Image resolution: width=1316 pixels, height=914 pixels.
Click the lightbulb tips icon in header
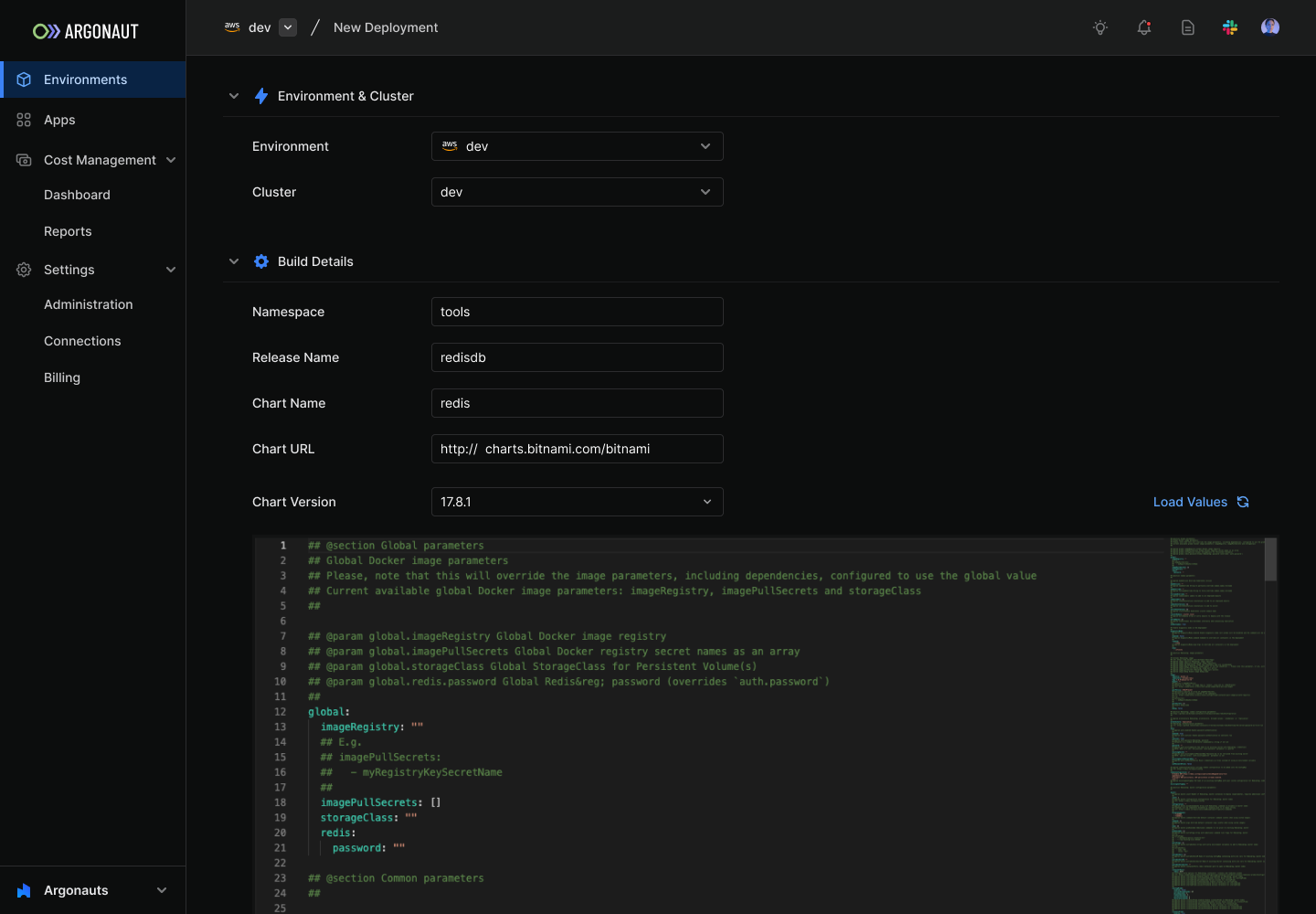point(1099,27)
